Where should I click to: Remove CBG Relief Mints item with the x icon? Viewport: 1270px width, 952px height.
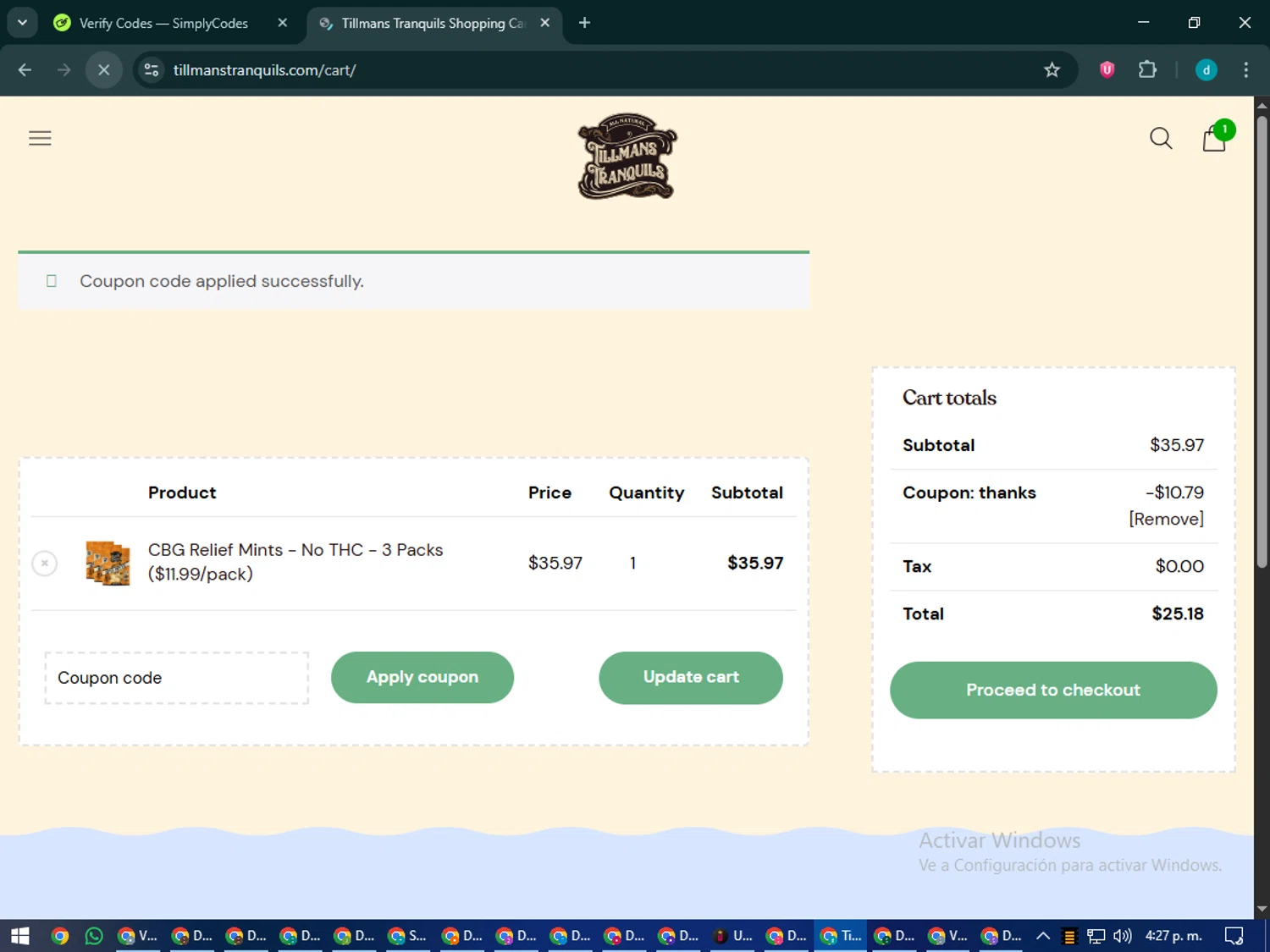44,563
